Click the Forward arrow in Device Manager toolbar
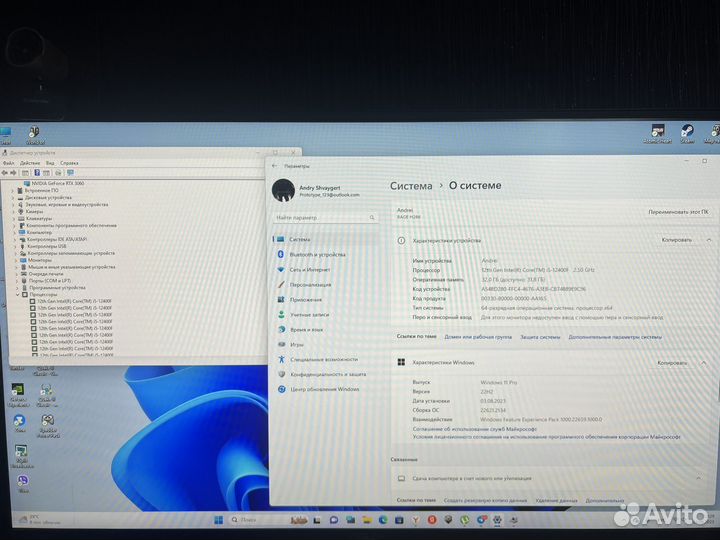Viewport: 720px width, 540px height. [x=13, y=173]
